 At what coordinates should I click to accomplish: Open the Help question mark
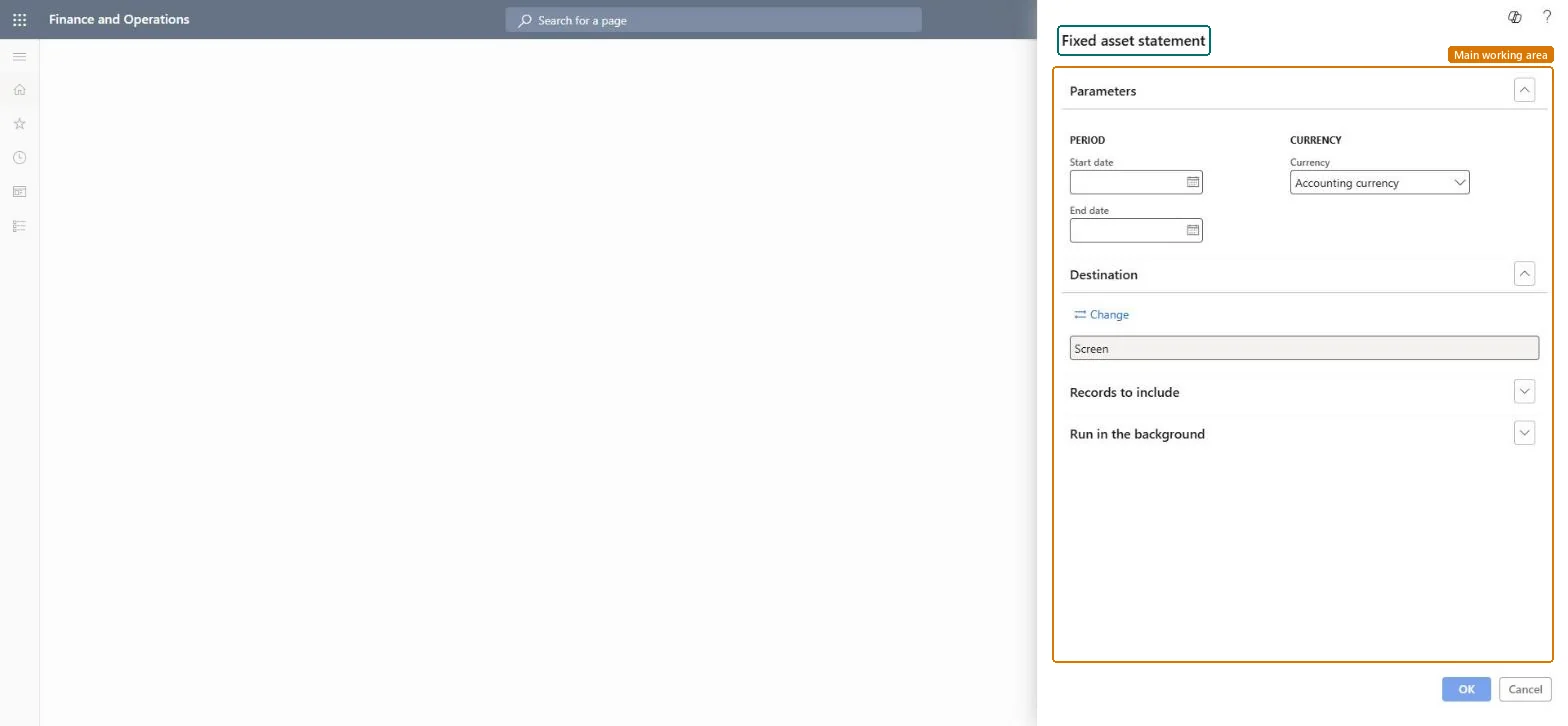[1547, 17]
